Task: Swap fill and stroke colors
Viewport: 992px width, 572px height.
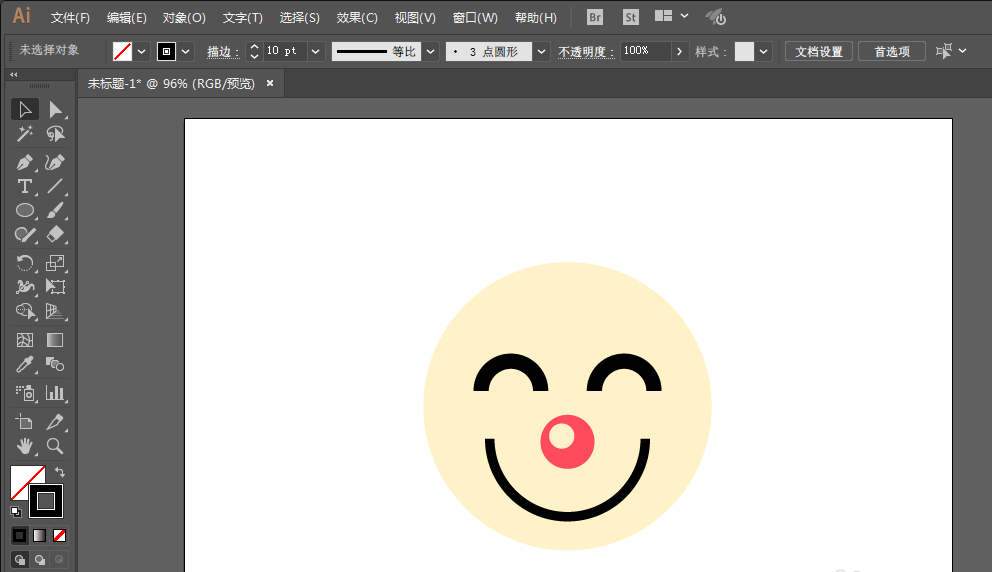Action: click(60, 472)
